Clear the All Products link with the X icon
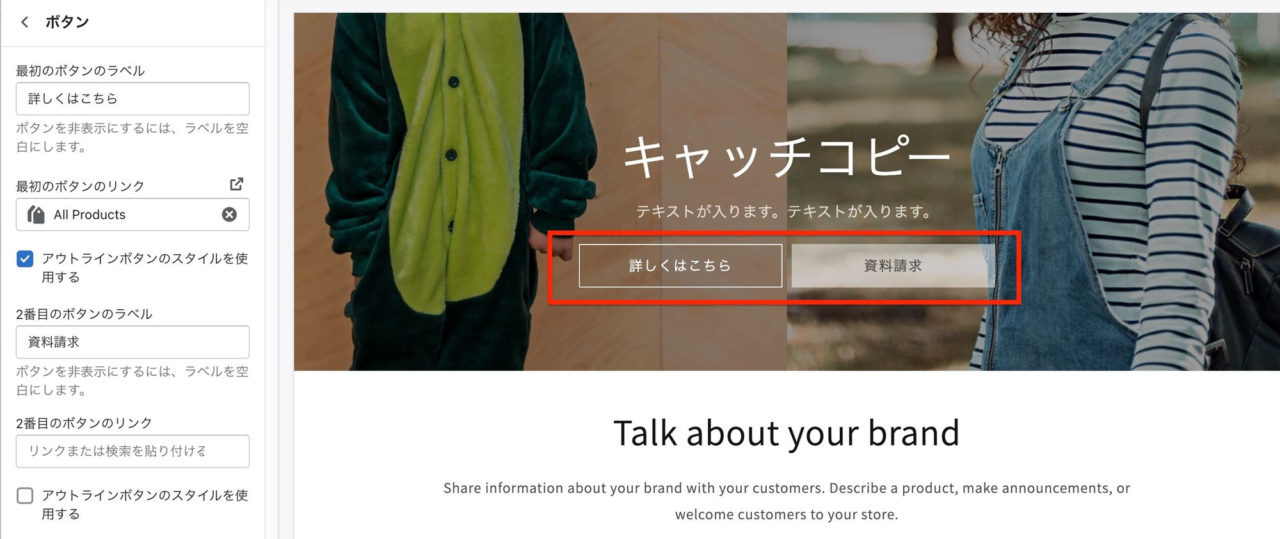 229,214
